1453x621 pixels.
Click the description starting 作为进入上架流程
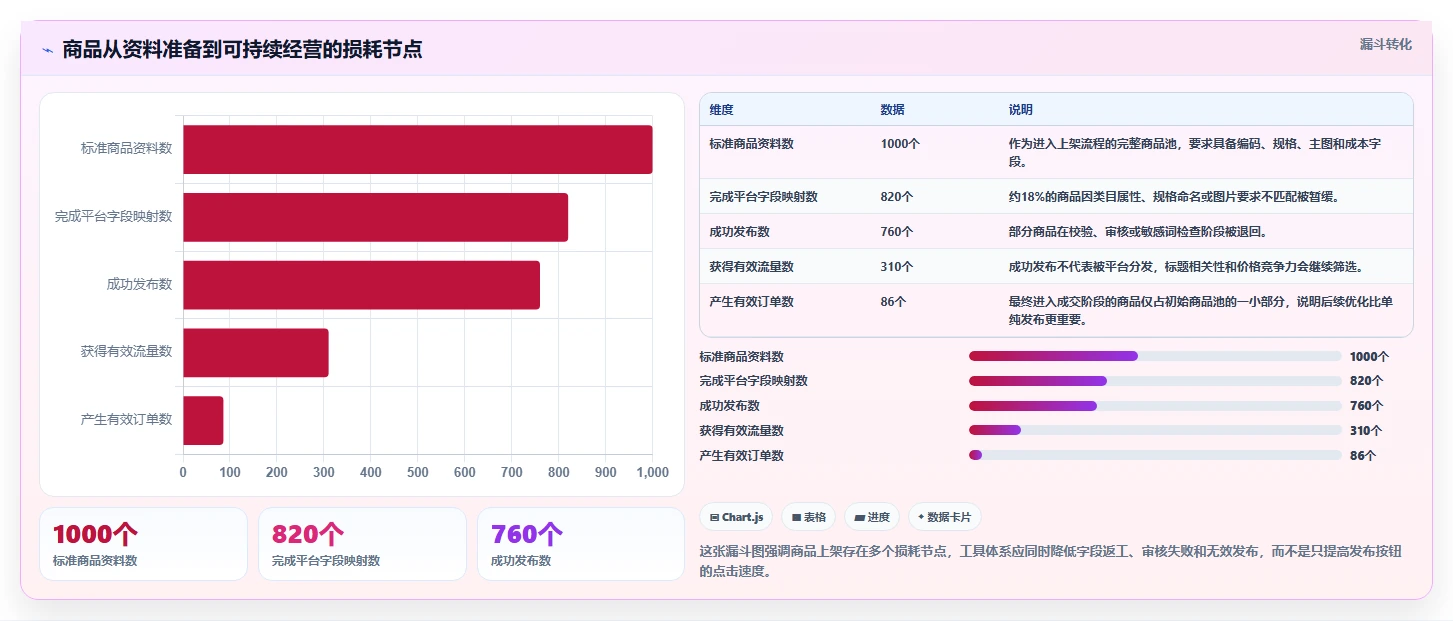point(1195,153)
